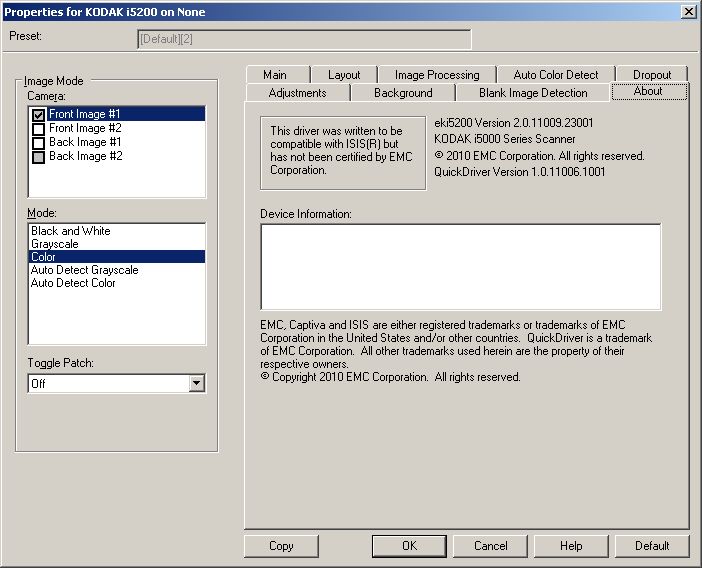Click inside the Device Information box
This screenshot has height=568, width=702.
(x=460, y=267)
